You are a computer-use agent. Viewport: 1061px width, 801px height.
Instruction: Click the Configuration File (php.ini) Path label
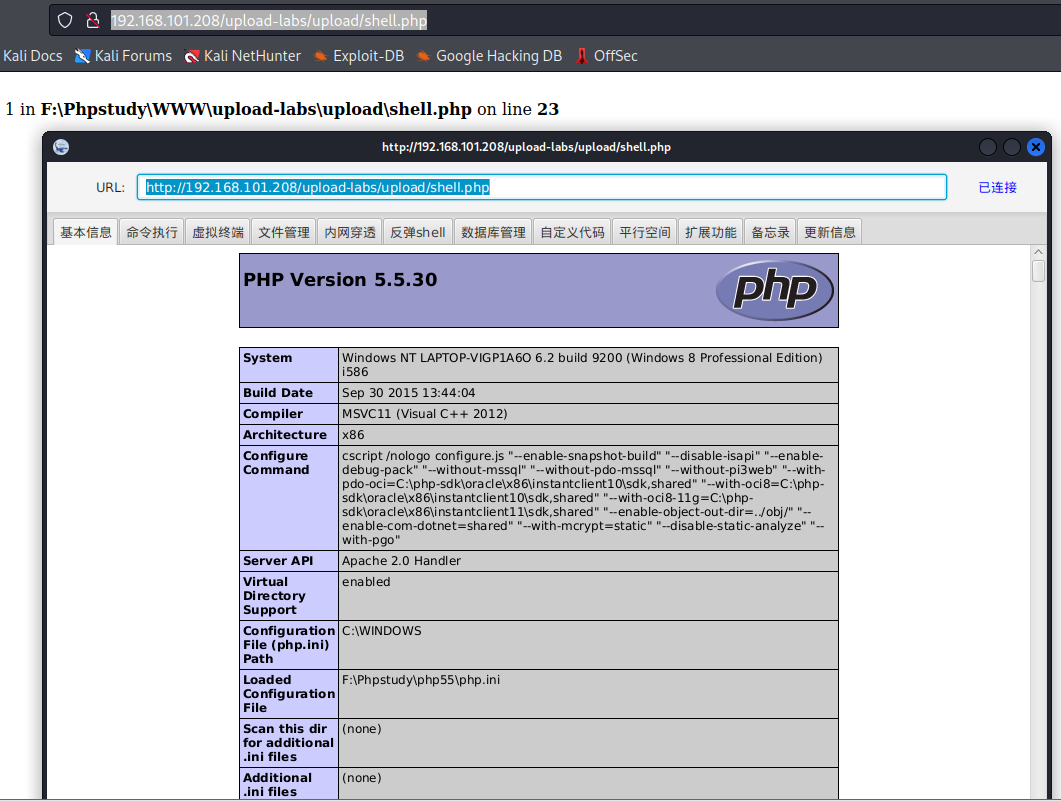289,645
